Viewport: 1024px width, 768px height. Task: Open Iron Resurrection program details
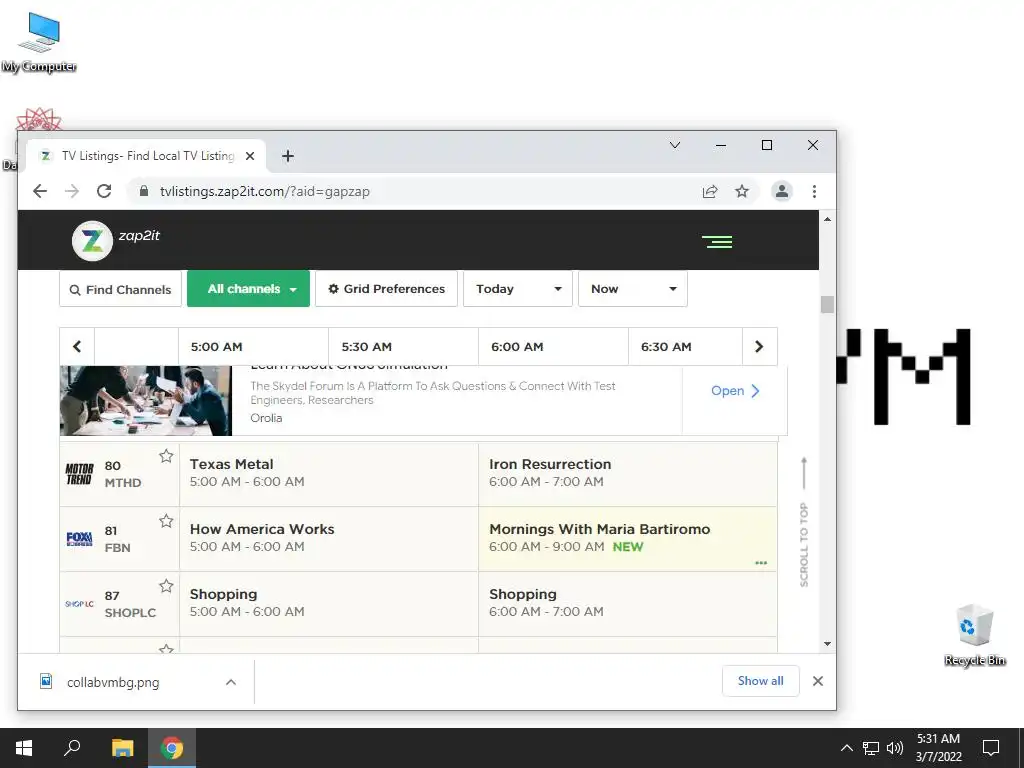tap(628, 474)
